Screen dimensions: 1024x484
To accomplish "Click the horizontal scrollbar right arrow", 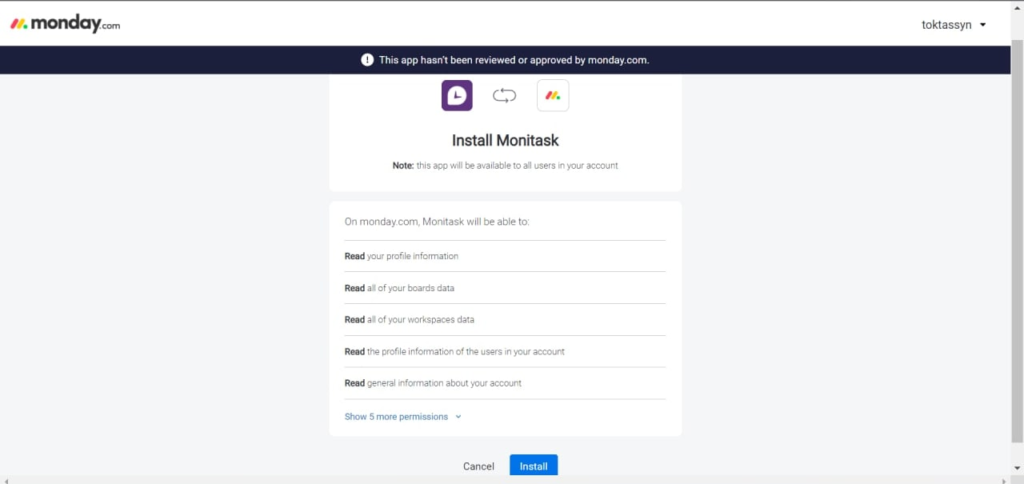I will [1005, 479].
